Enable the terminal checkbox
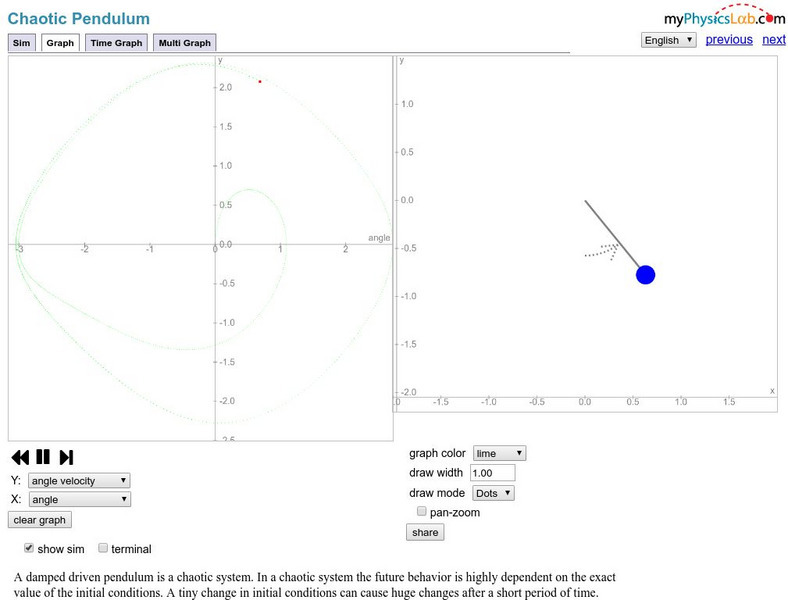This screenshot has width=788, height=600. [x=103, y=548]
